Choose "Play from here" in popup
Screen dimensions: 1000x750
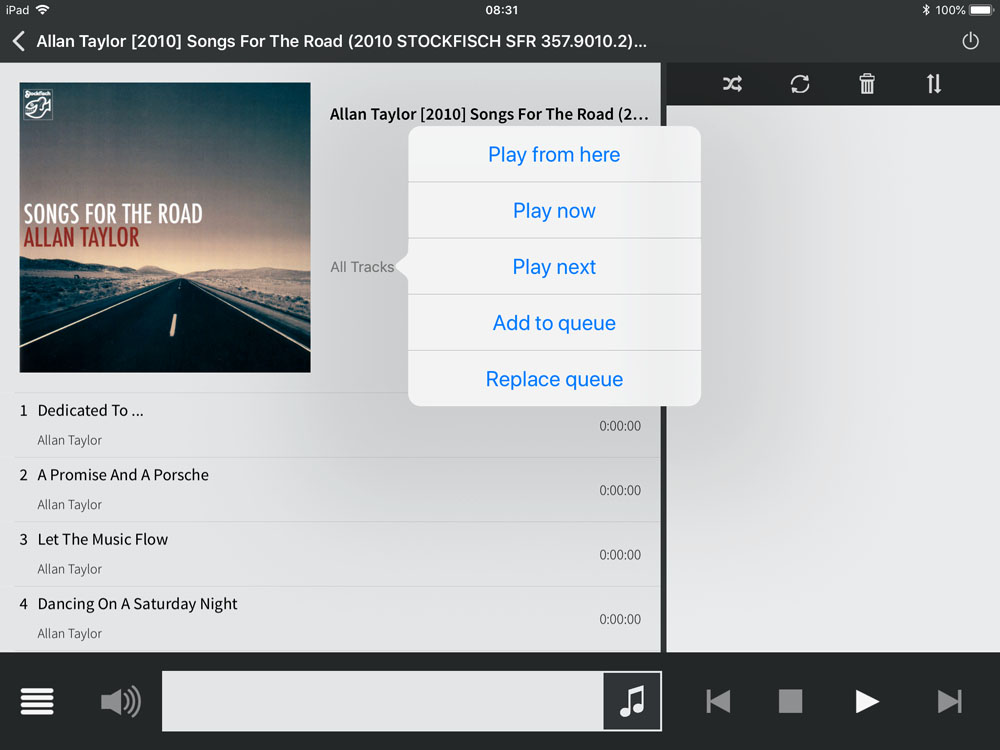554,155
